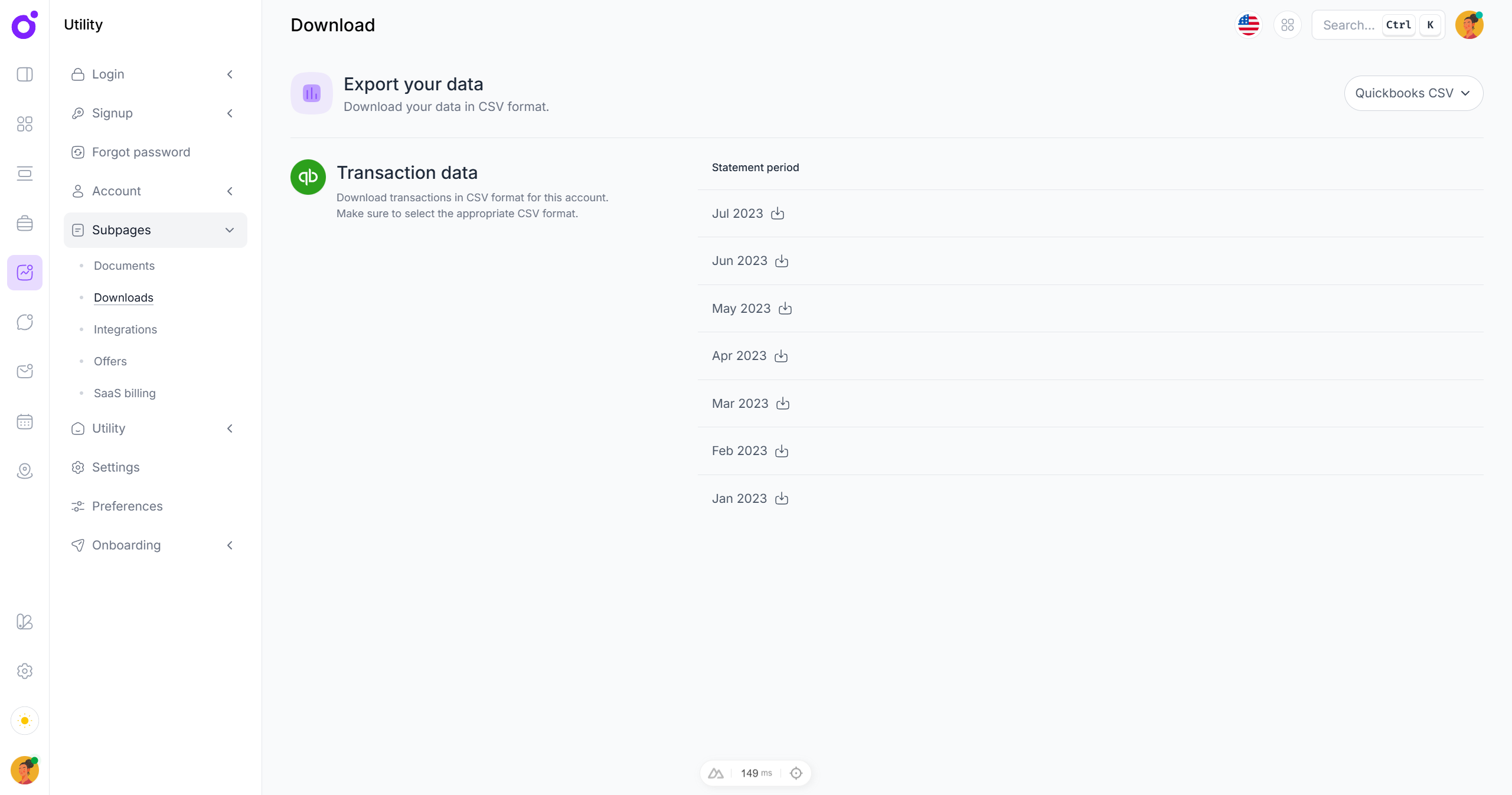Image resolution: width=1512 pixels, height=795 pixels.
Task: Expand the Onboarding menu item
Action: (x=230, y=545)
